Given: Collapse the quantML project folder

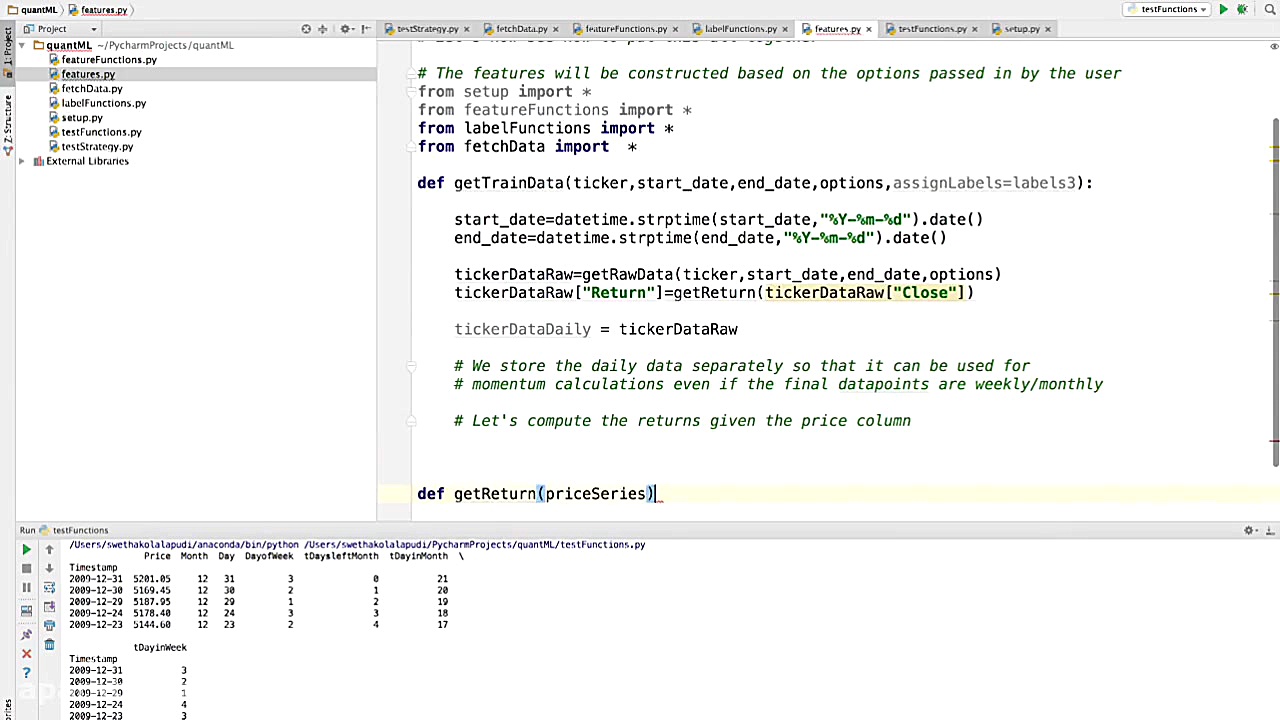Looking at the screenshot, I should point(23,45).
